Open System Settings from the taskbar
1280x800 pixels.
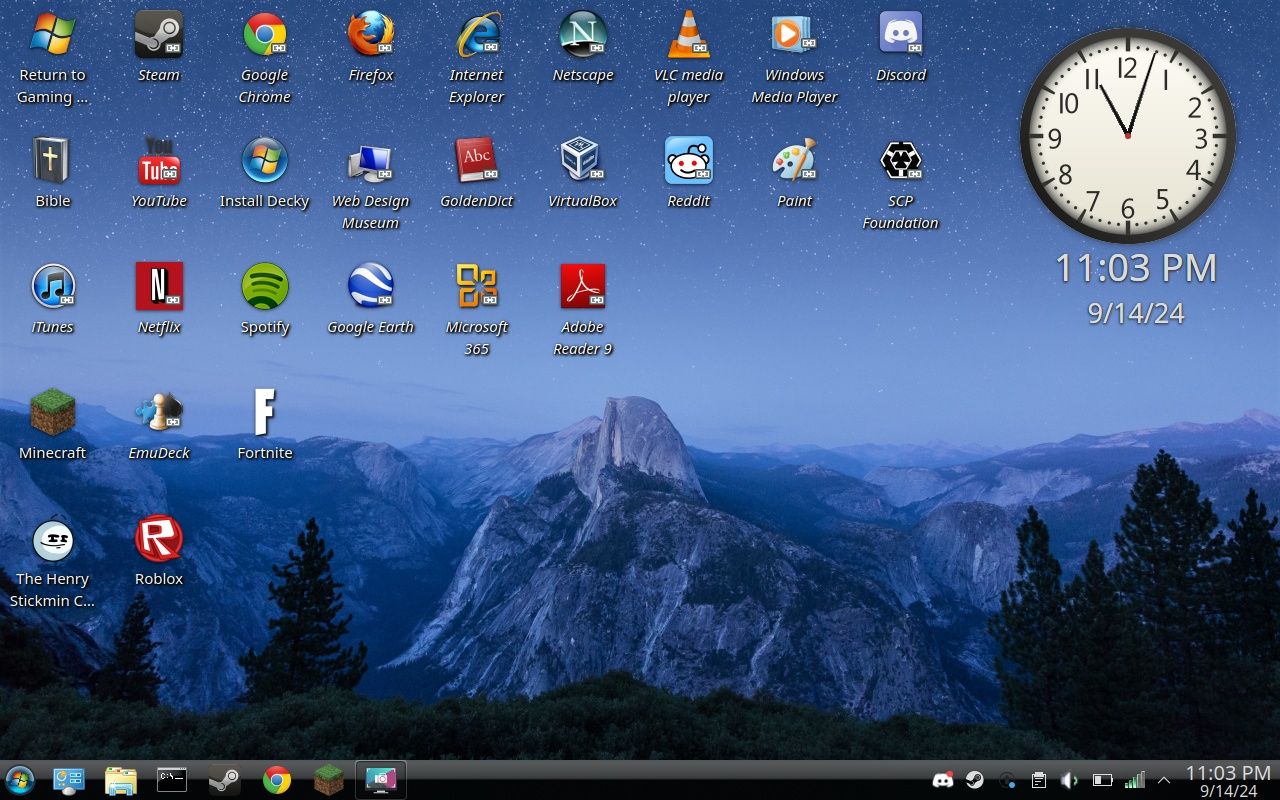[69, 780]
